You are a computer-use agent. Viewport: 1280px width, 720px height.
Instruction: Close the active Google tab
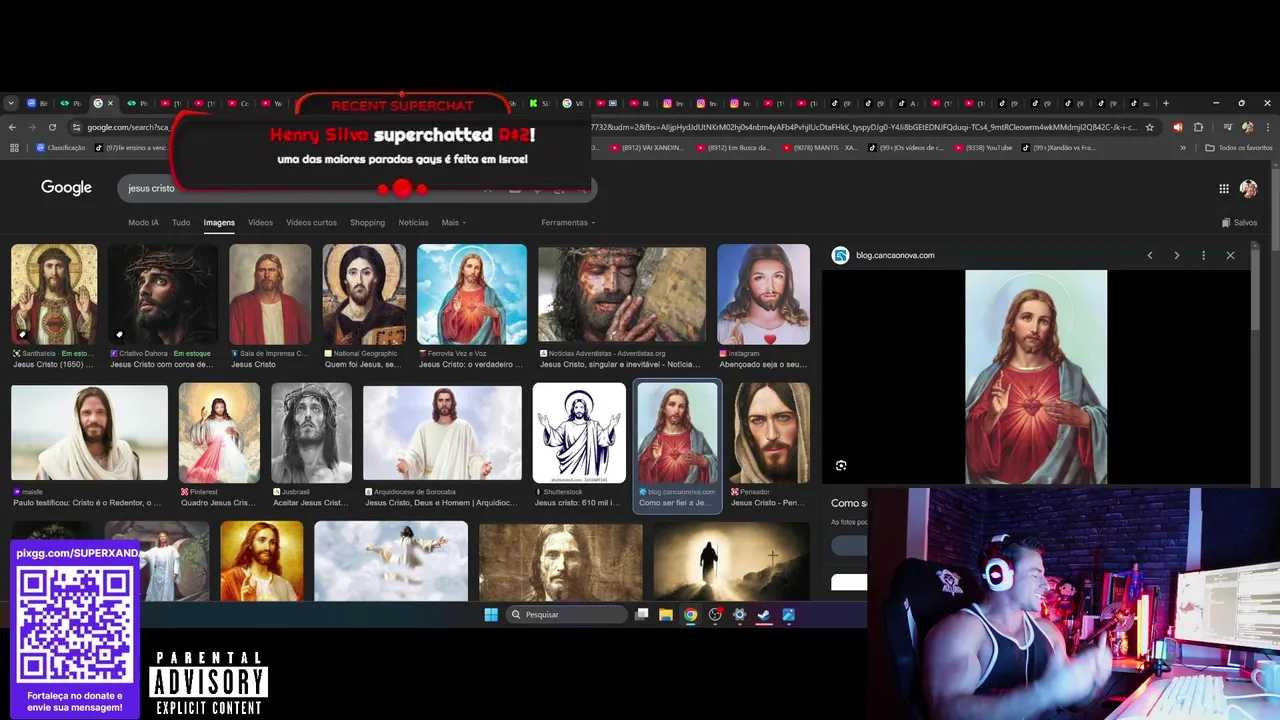pyautogui.click(x=111, y=103)
